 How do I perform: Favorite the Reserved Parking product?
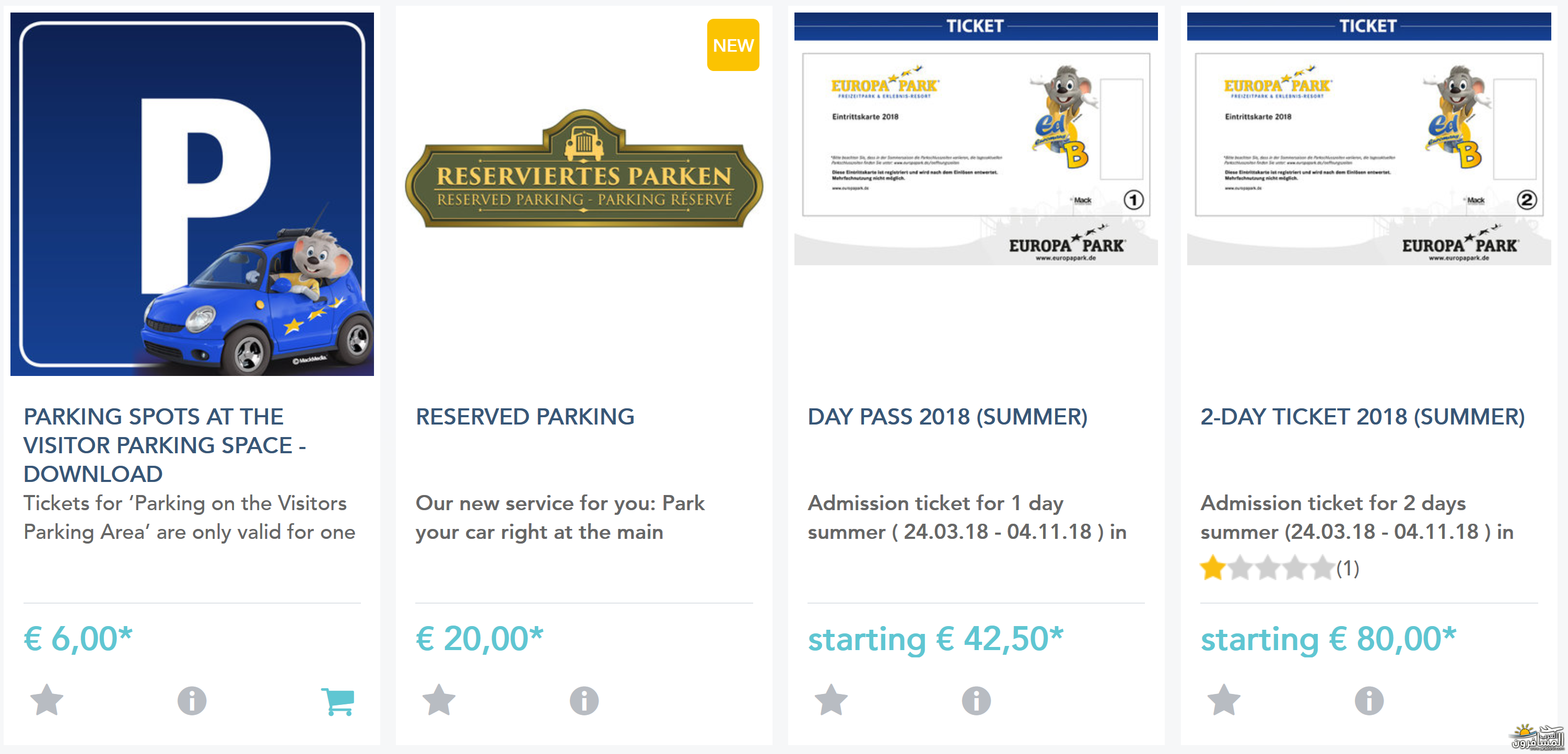[439, 700]
